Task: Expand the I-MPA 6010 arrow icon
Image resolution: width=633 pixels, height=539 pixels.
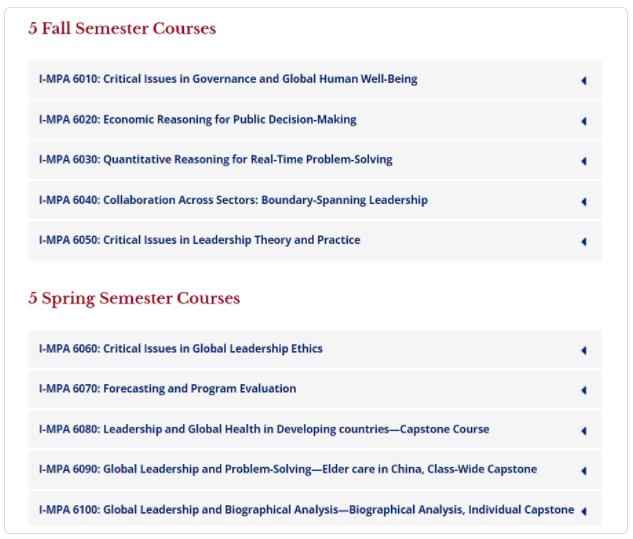Action: (x=583, y=81)
